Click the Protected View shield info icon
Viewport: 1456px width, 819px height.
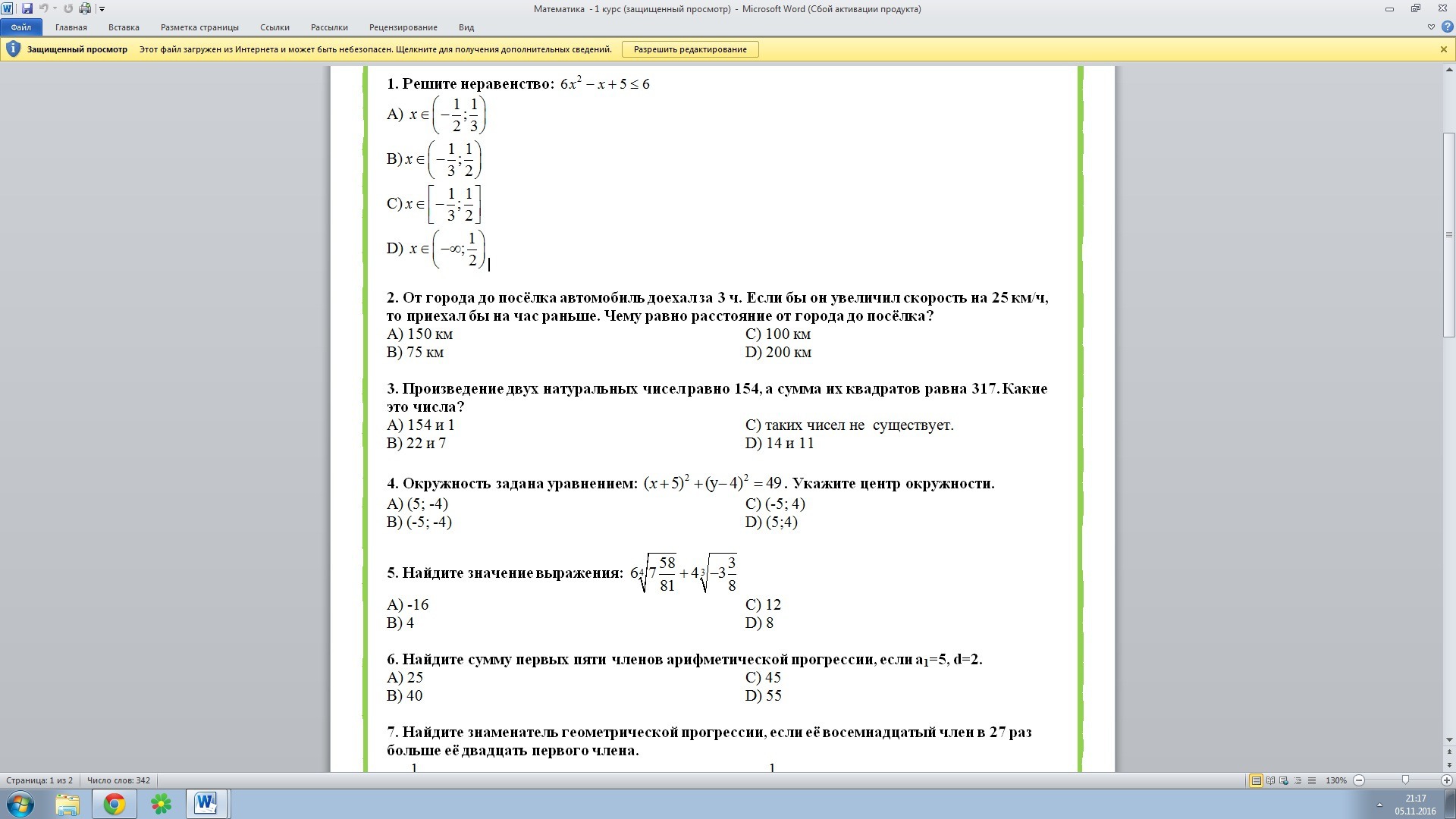tap(13, 49)
